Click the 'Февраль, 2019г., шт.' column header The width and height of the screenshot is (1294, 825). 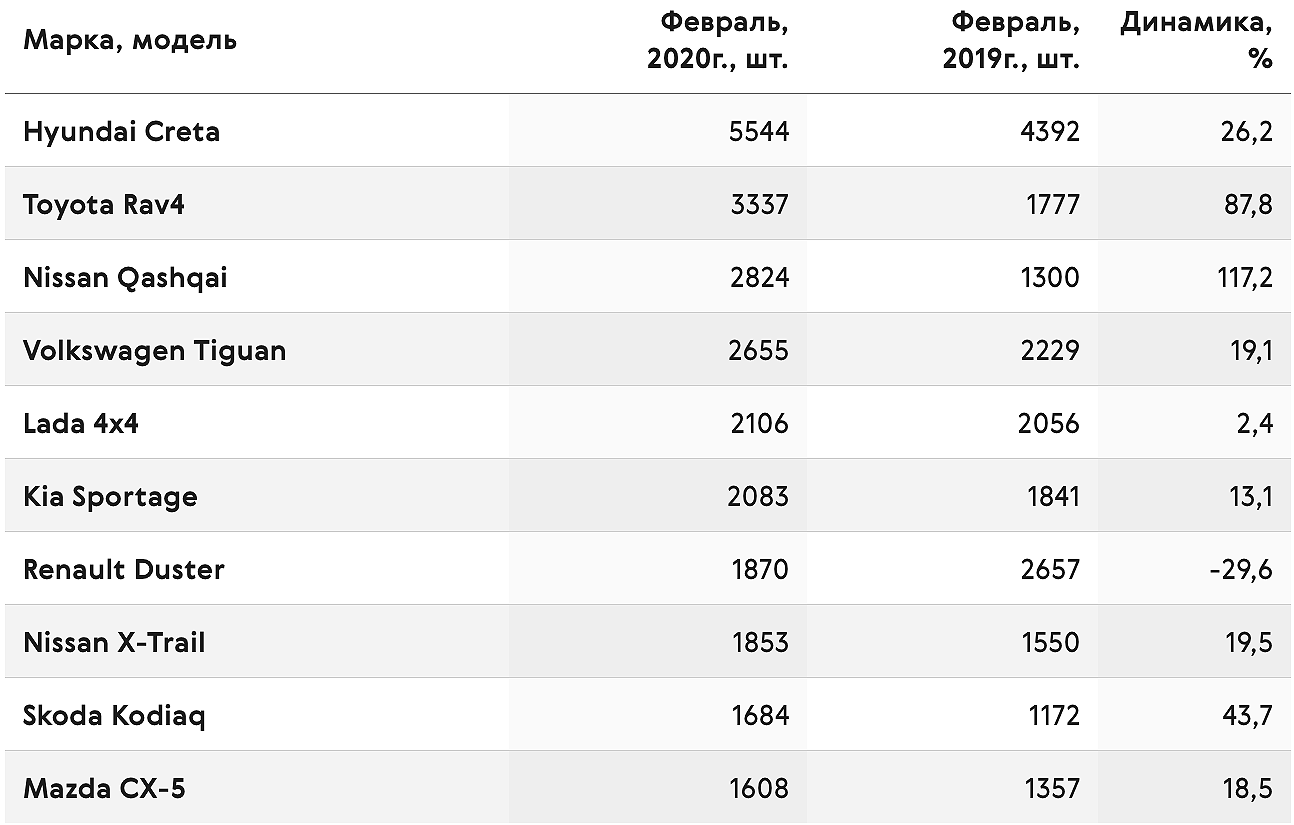[1011, 40]
